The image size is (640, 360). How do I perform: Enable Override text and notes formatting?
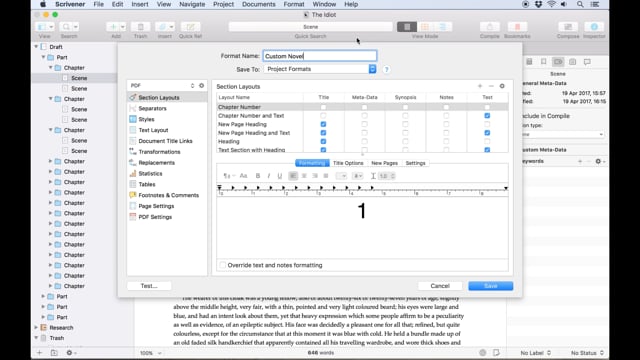[222, 265]
